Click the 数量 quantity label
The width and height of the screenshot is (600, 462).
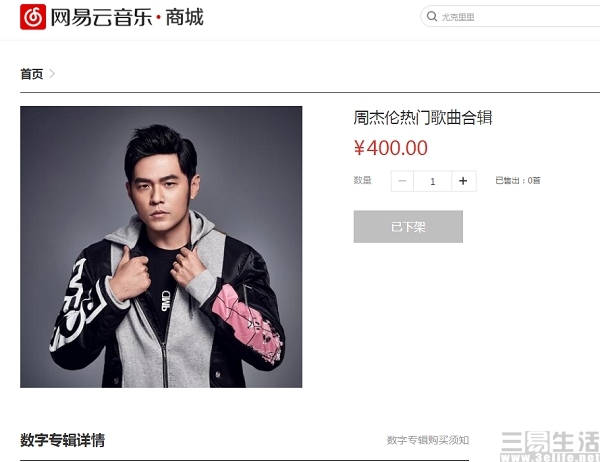(362, 180)
